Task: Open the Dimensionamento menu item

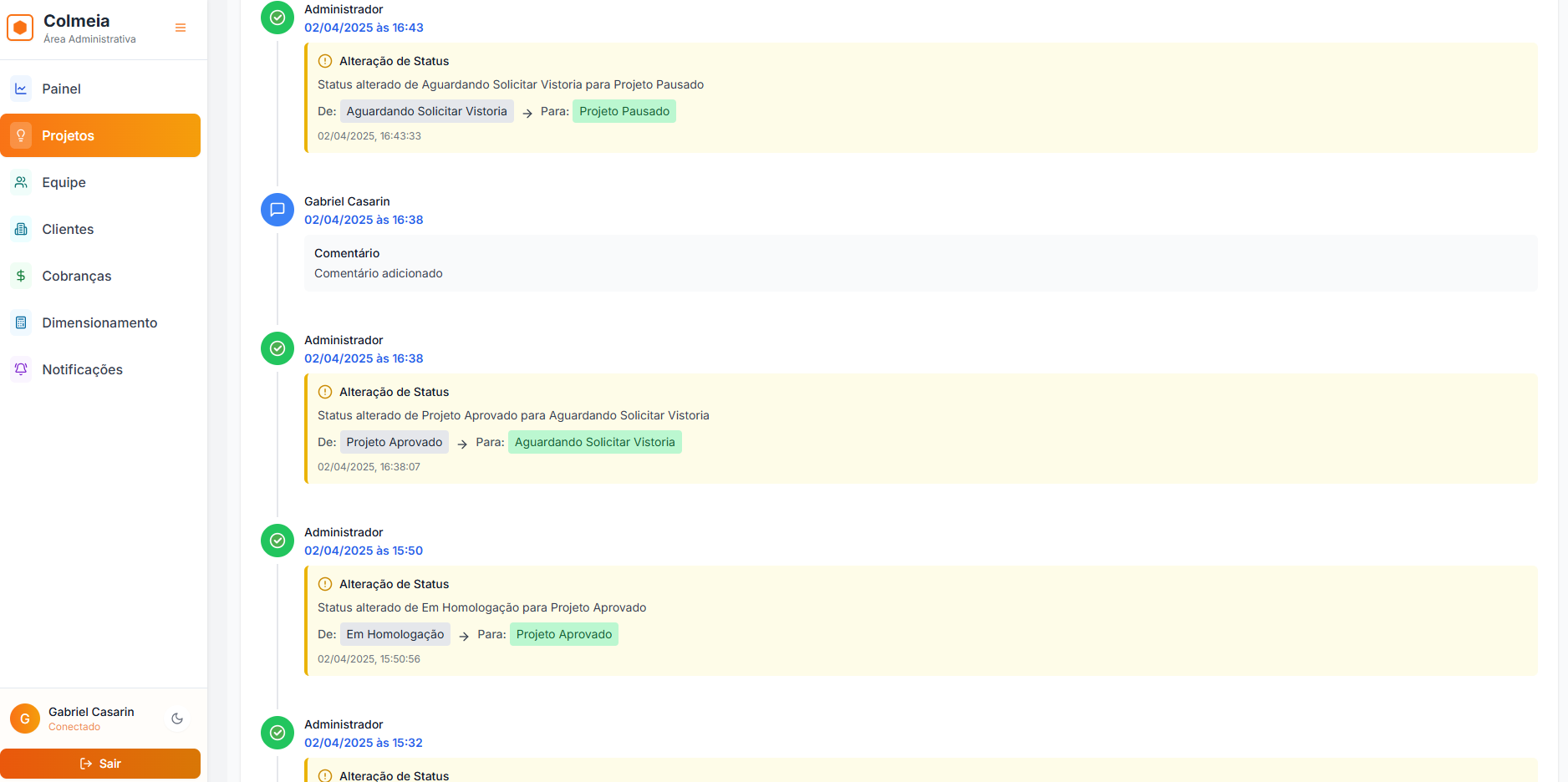Action: pyautogui.click(x=100, y=322)
